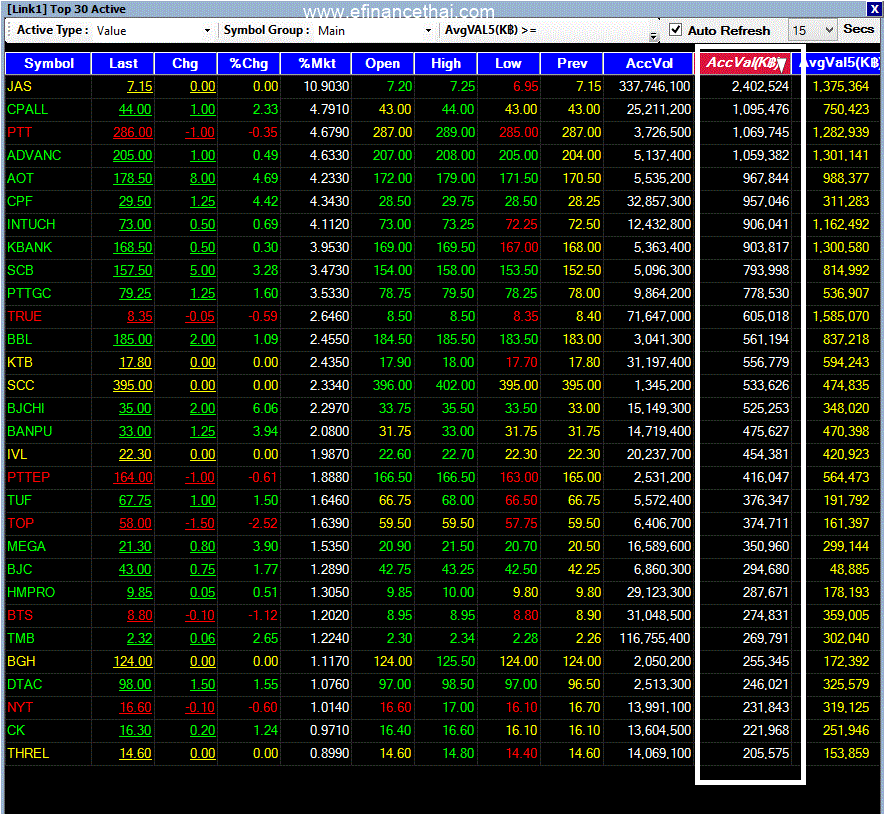Open the refresh seconds dropdown
This screenshot has width=885, height=814.
point(829,30)
